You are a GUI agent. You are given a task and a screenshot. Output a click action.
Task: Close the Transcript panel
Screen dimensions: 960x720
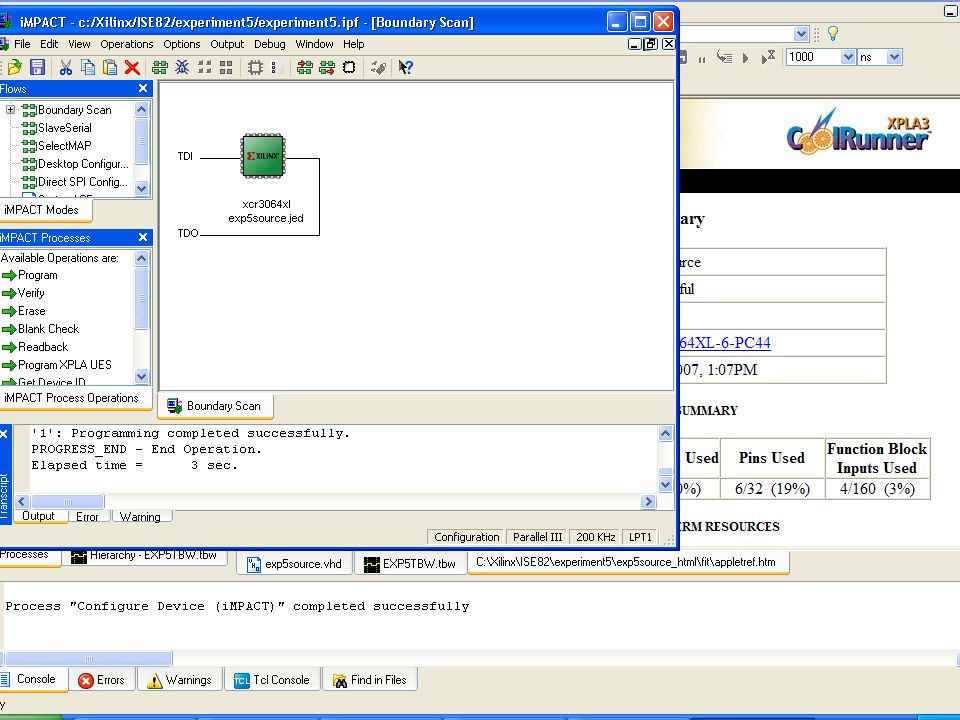click(x=4, y=434)
